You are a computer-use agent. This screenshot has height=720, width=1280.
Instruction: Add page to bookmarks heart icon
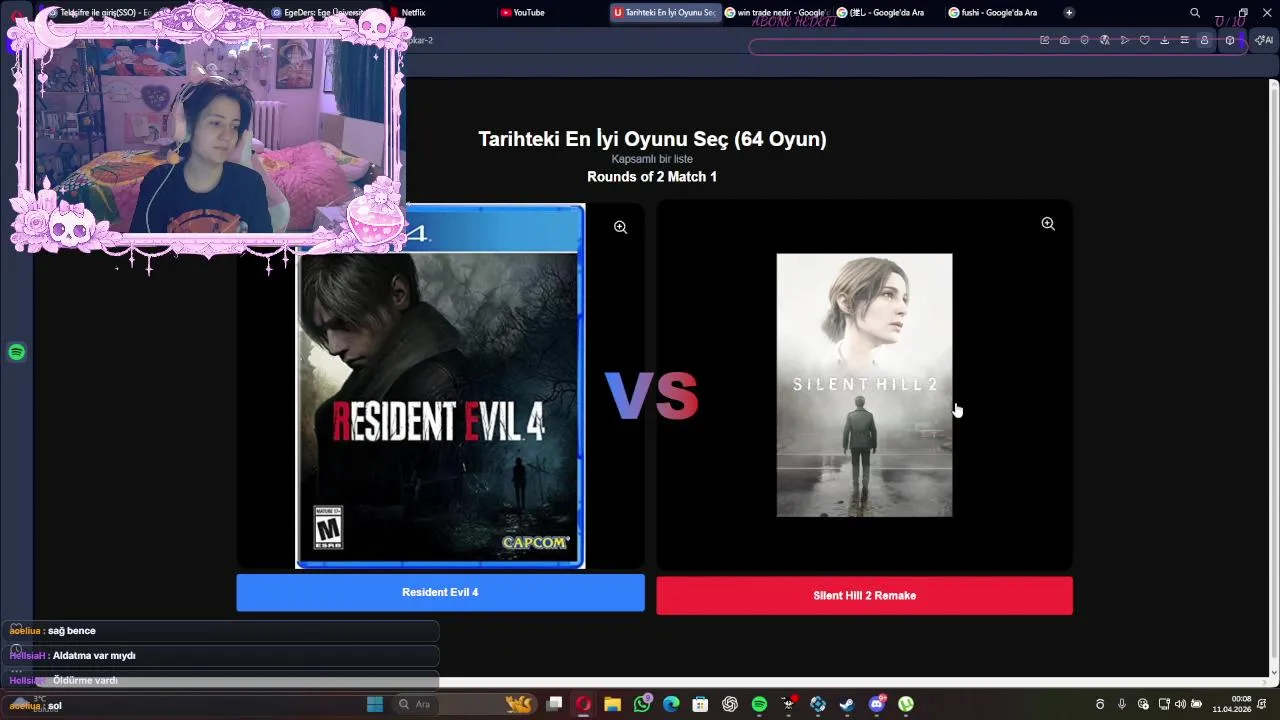(x=1145, y=40)
